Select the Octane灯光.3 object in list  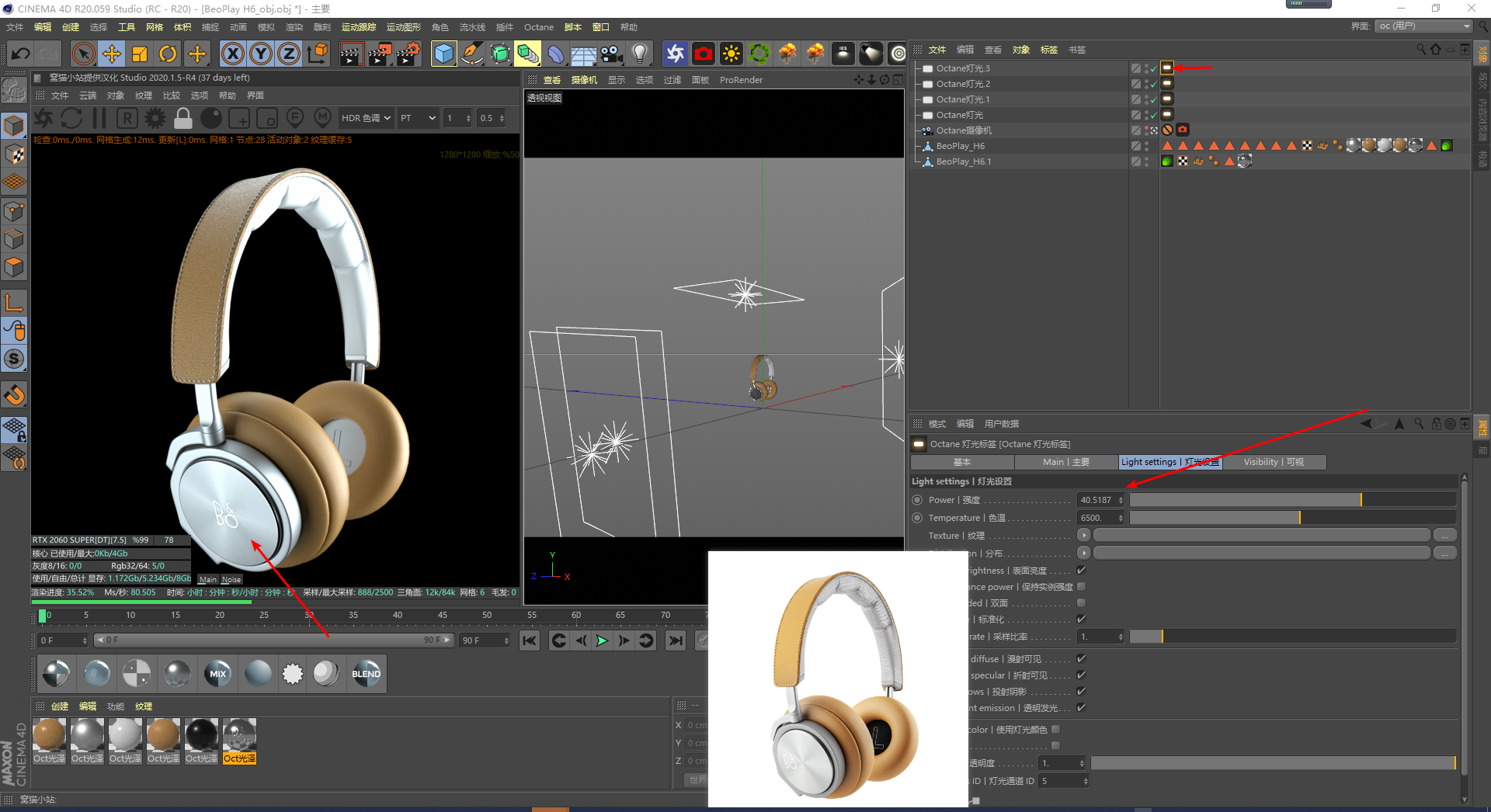pos(963,68)
